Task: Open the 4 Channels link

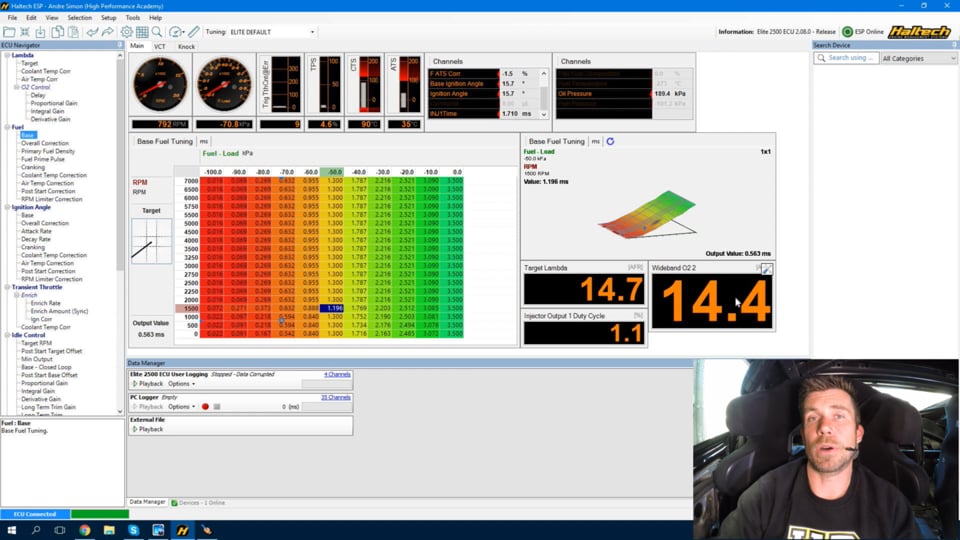Action: 337,374
